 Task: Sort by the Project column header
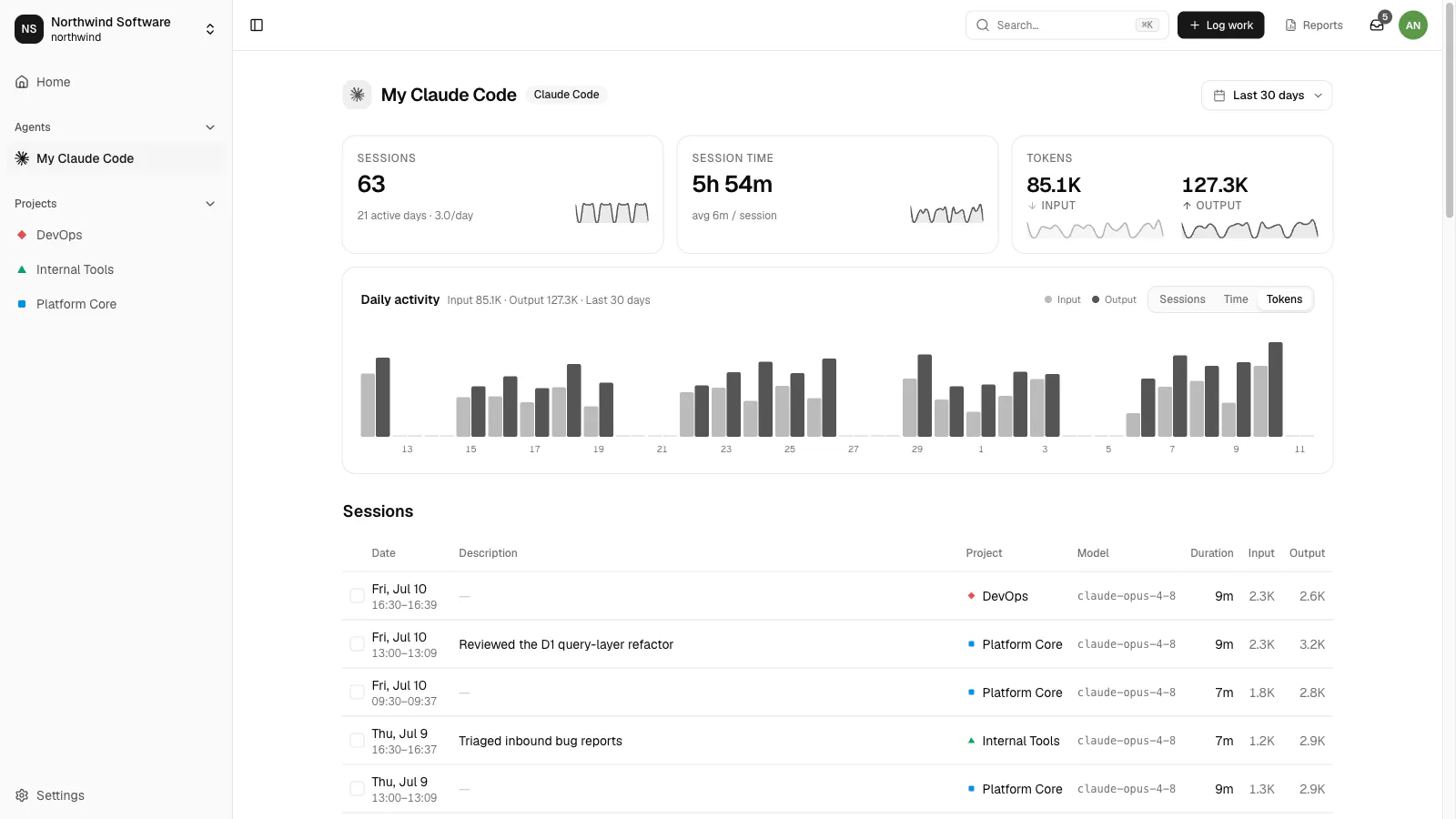point(984,553)
